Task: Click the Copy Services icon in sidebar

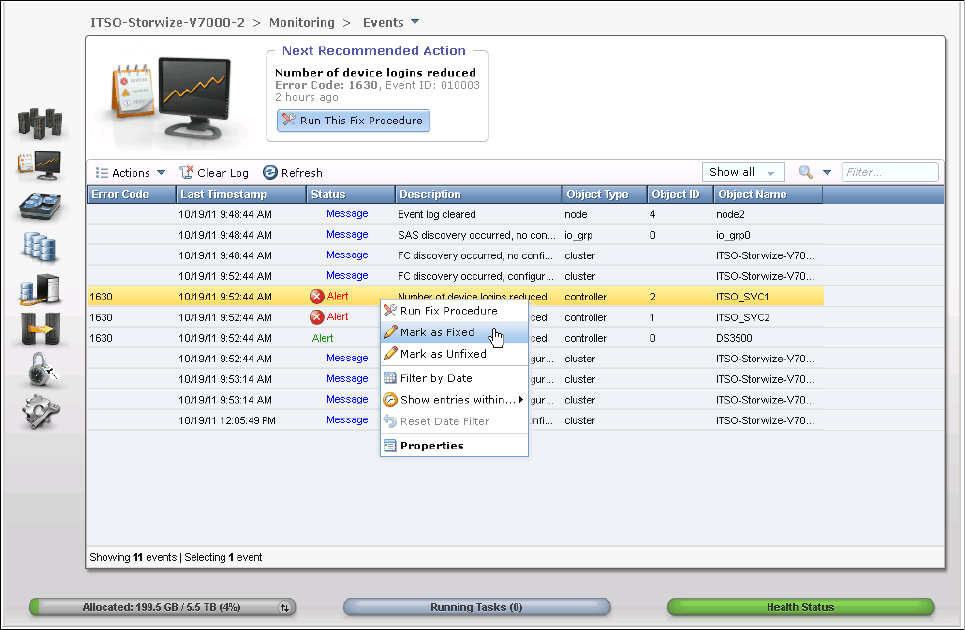Action: (40, 330)
